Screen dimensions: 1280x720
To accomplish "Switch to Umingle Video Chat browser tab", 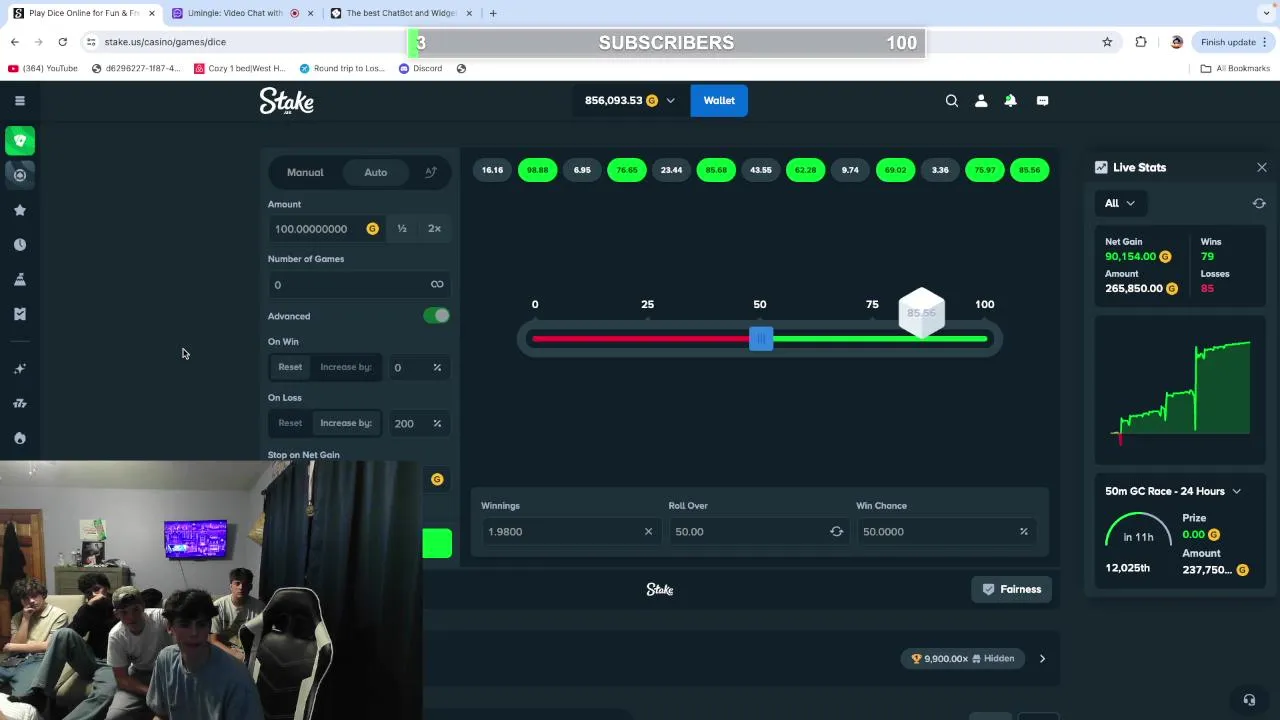I will coord(240,13).
